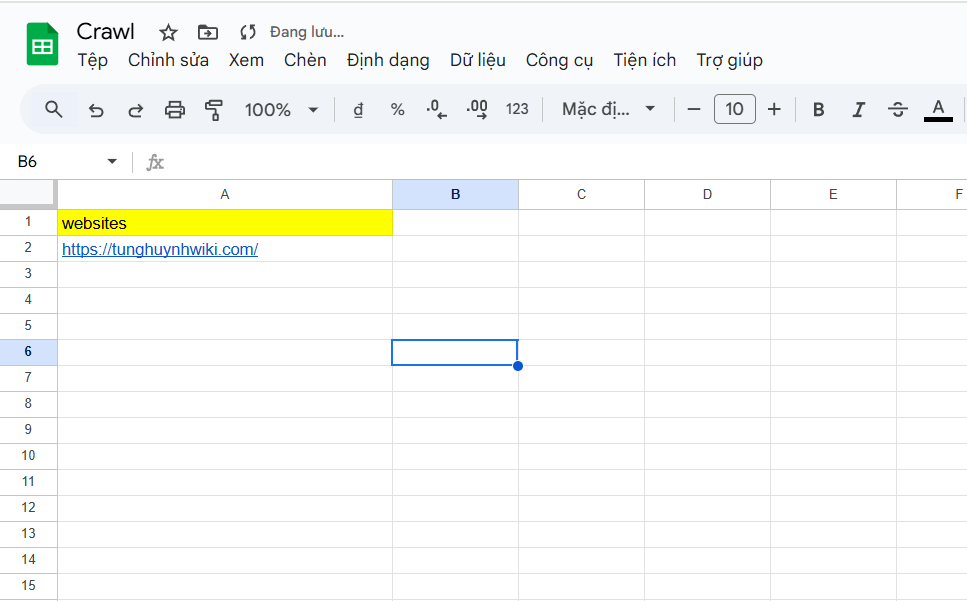This screenshot has height=601, width=967.
Task: Open the tunghuynhwiki.com link in A2
Action: [x=160, y=249]
